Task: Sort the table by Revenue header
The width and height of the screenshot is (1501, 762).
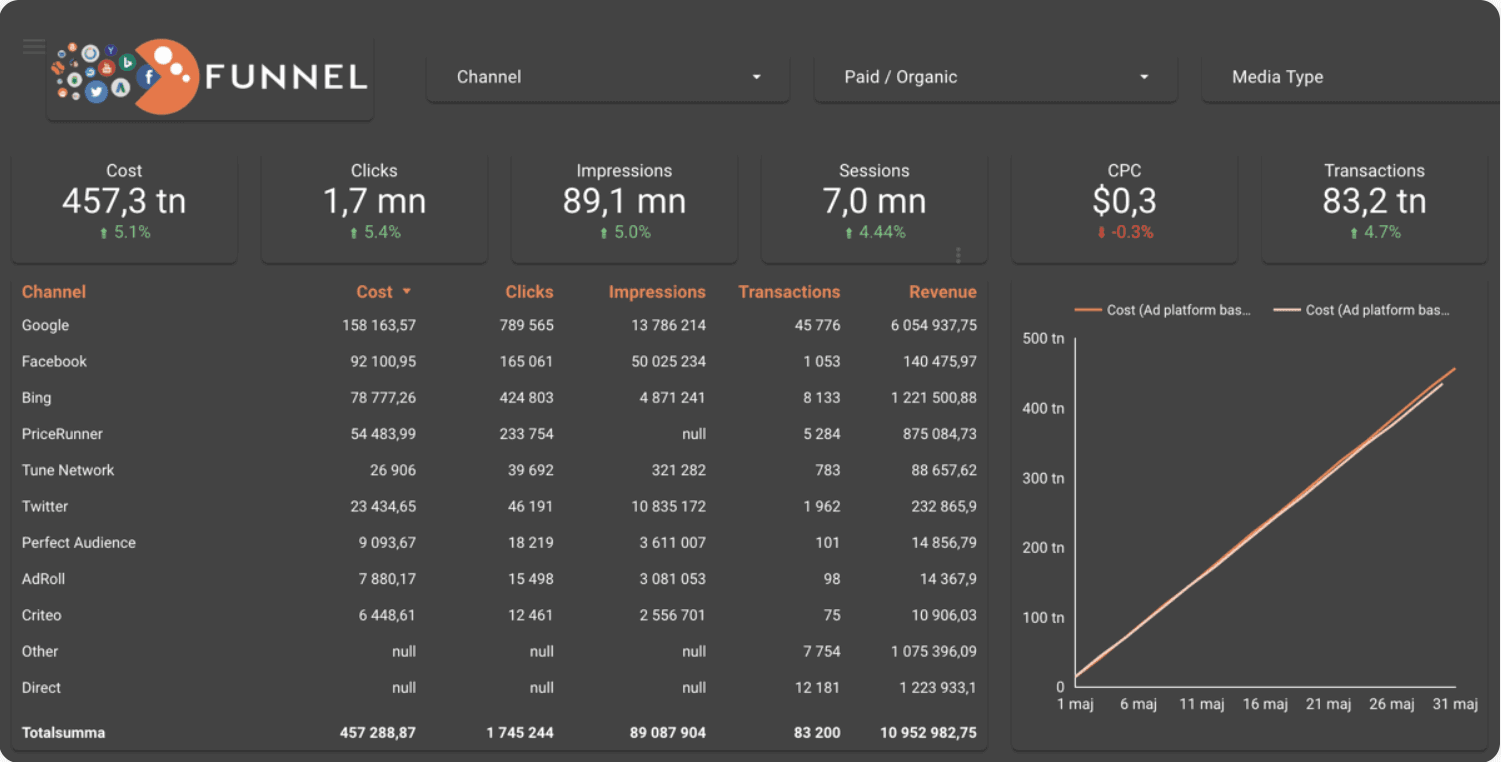Action: [x=943, y=292]
